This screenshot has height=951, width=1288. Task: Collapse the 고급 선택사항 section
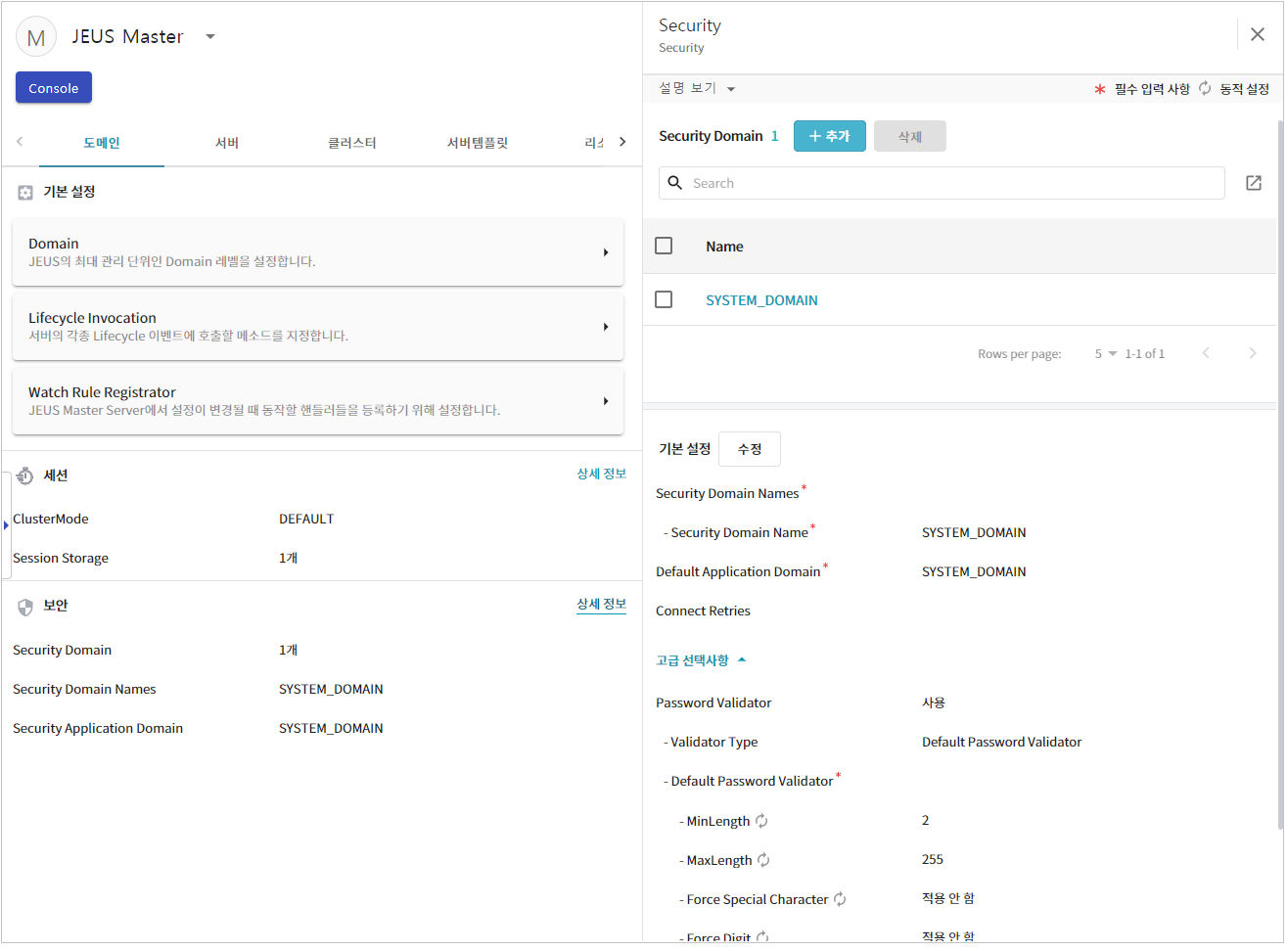pos(701,660)
